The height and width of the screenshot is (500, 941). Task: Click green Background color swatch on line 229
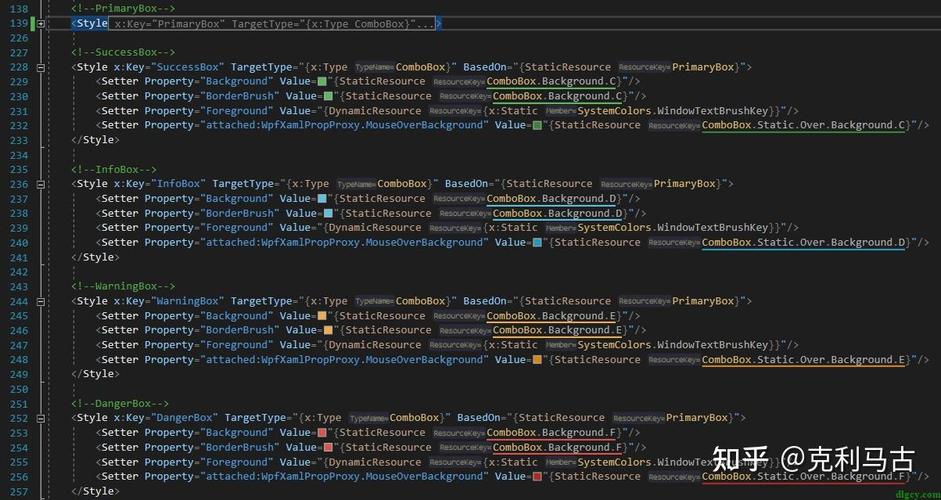point(322,82)
